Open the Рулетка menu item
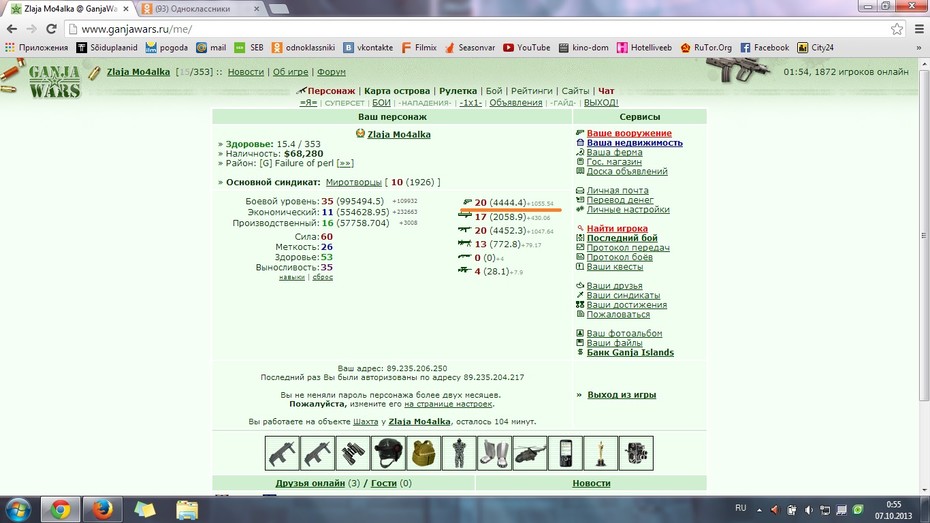 (458, 91)
